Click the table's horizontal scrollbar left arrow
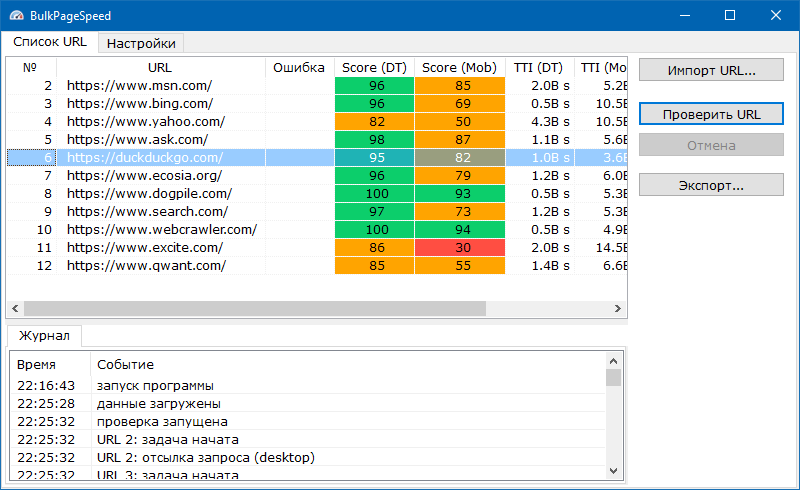This screenshot has width=800, height=490. [x=15, y=308]
